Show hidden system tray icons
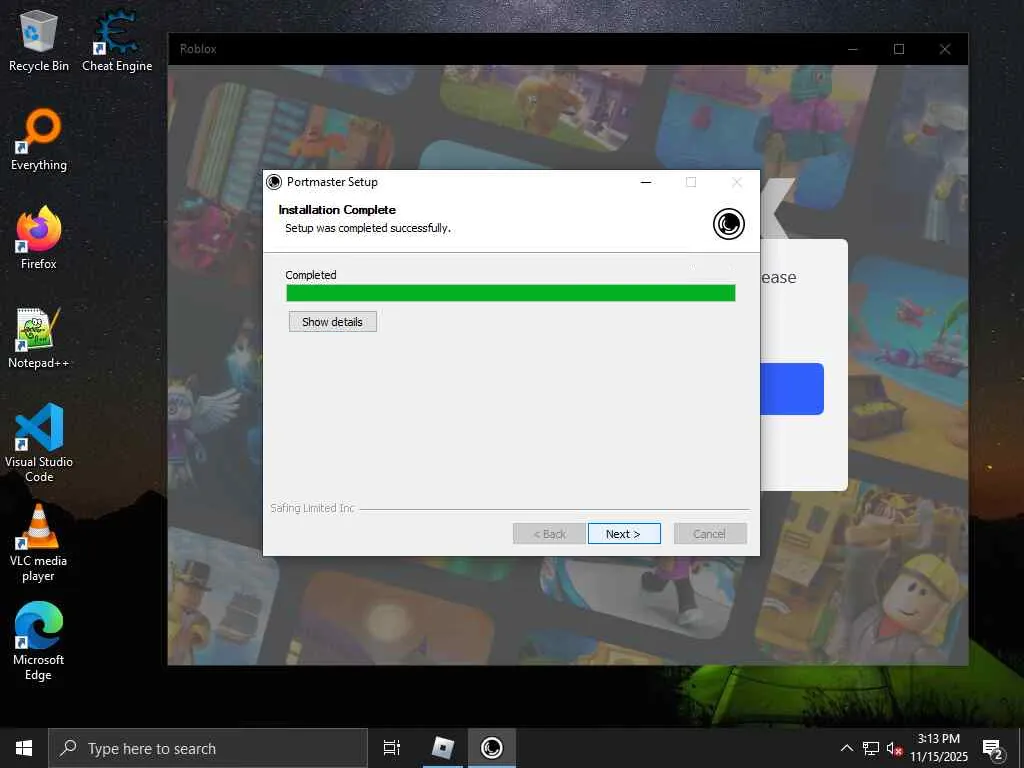 tap(846, 748)
